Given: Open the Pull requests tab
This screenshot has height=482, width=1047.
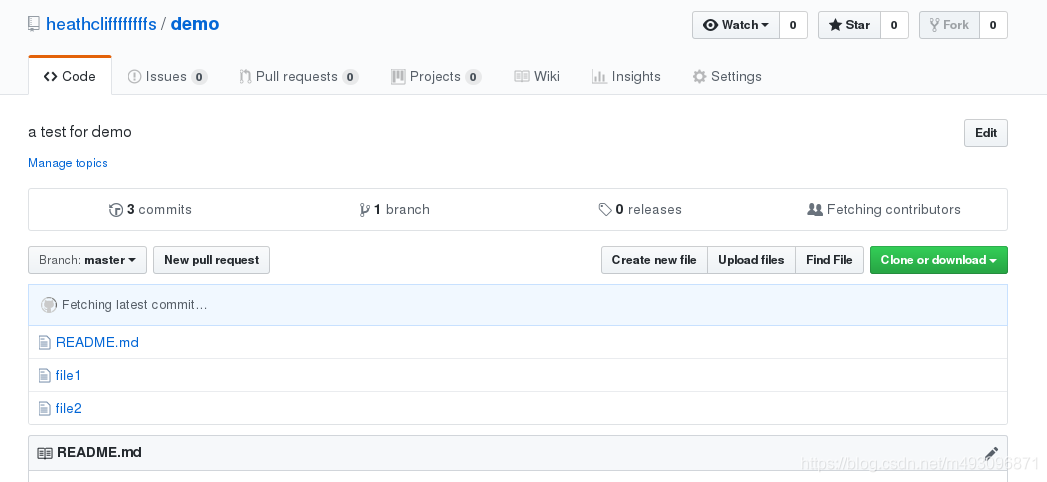Looking at the screenshot, I should point(298,77).
